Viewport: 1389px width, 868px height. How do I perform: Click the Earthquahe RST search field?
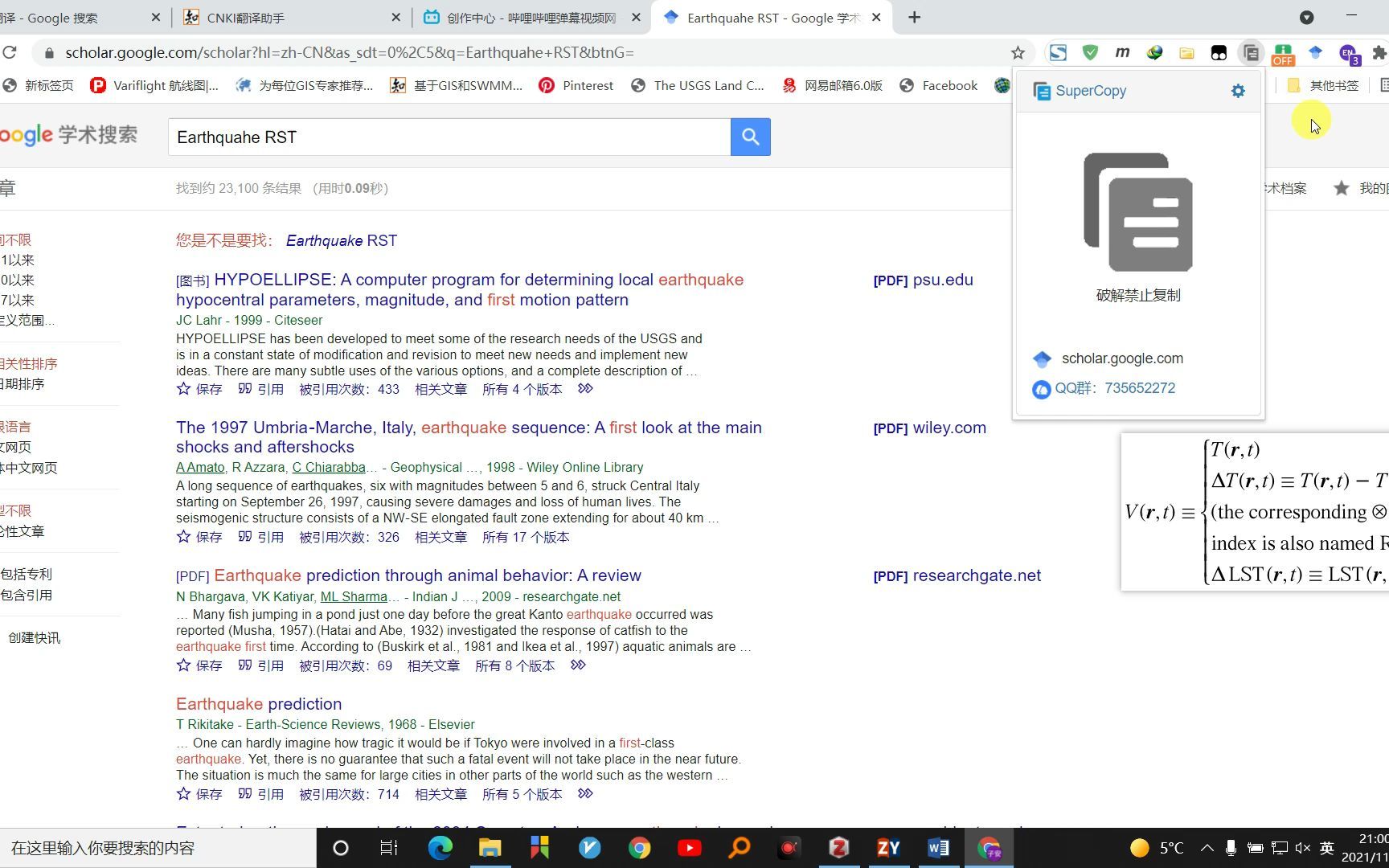(x=449, y=137)
